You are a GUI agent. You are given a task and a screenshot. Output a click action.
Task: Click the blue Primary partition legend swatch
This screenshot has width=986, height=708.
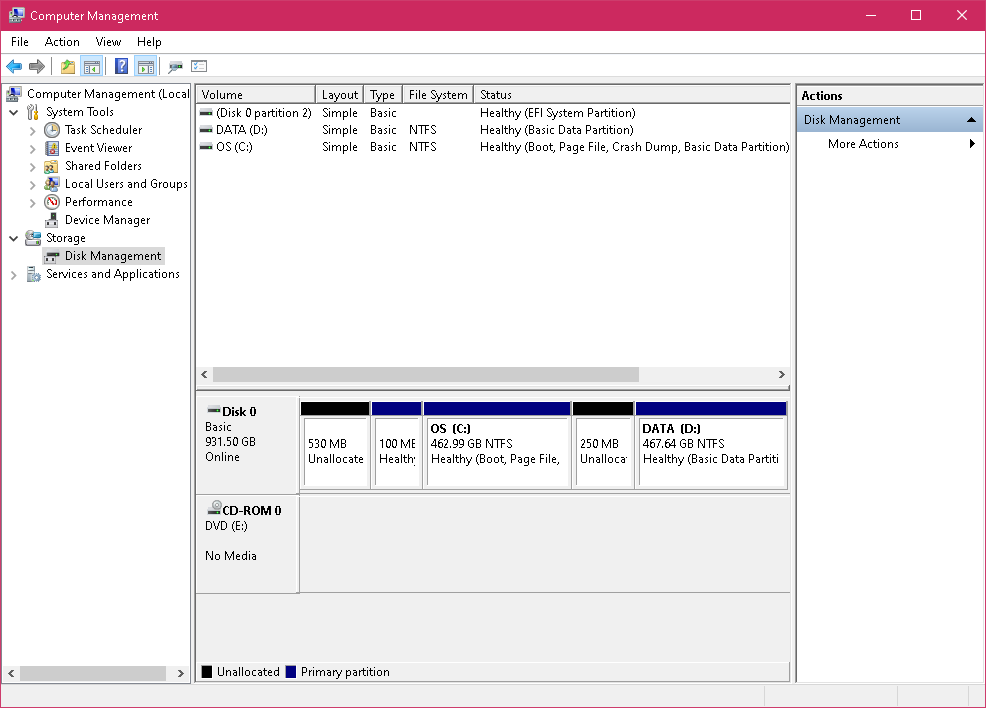[x=291, y=672]
